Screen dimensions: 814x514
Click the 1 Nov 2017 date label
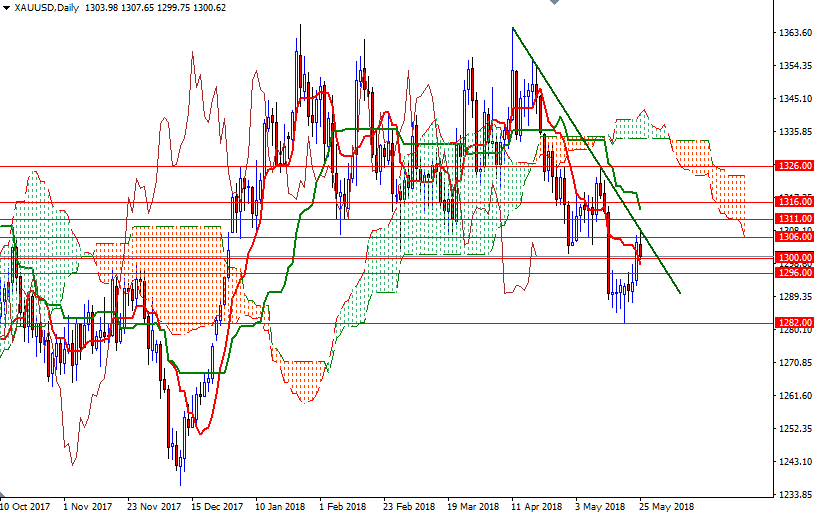(x=87, y=507)
